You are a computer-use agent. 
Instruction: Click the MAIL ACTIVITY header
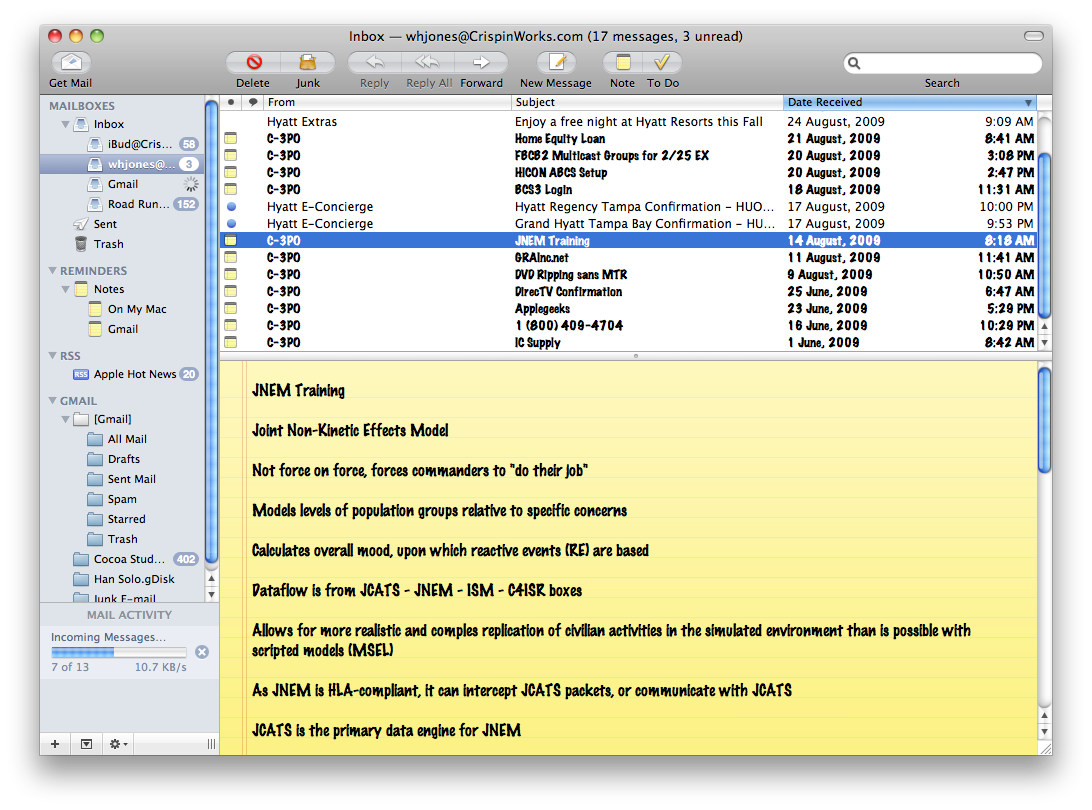point(130,615)
